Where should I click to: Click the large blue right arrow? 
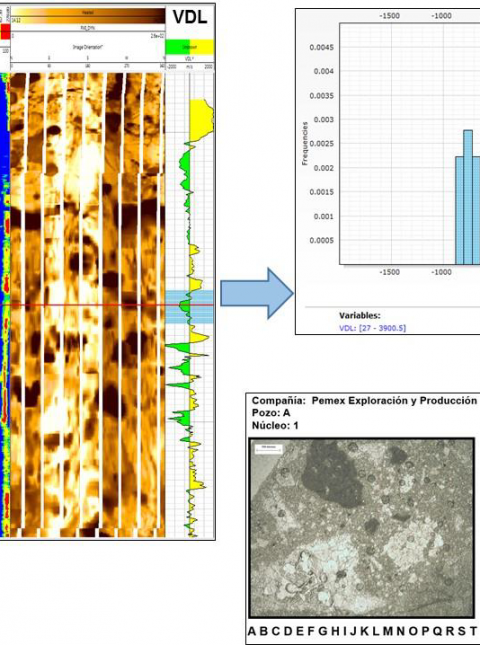[x=257, y=293]
